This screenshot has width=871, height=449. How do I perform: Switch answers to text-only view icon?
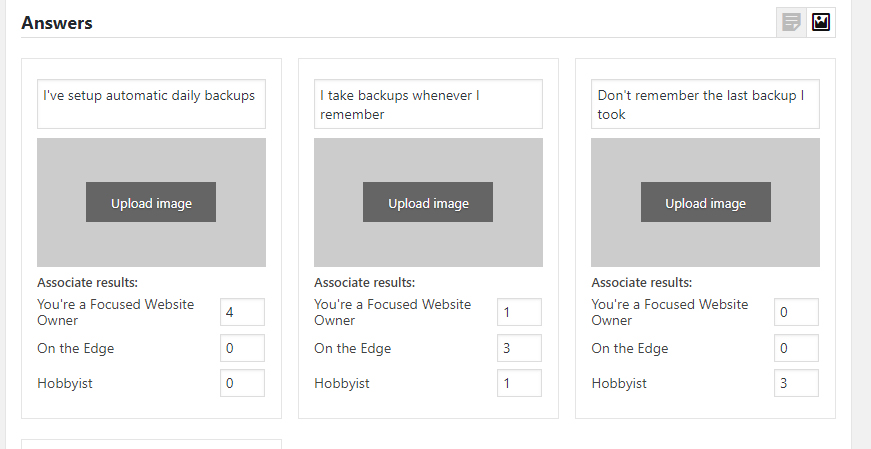[791, 22]
